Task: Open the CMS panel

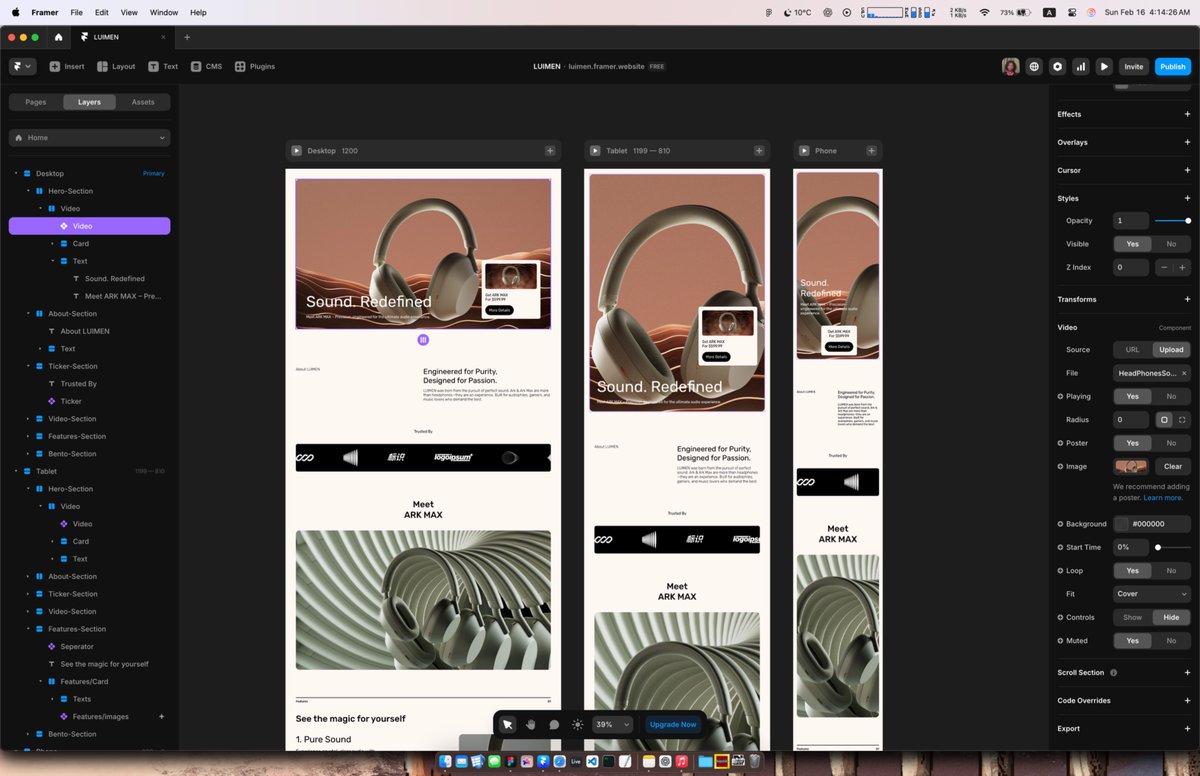Action: [x=206, y=66]
